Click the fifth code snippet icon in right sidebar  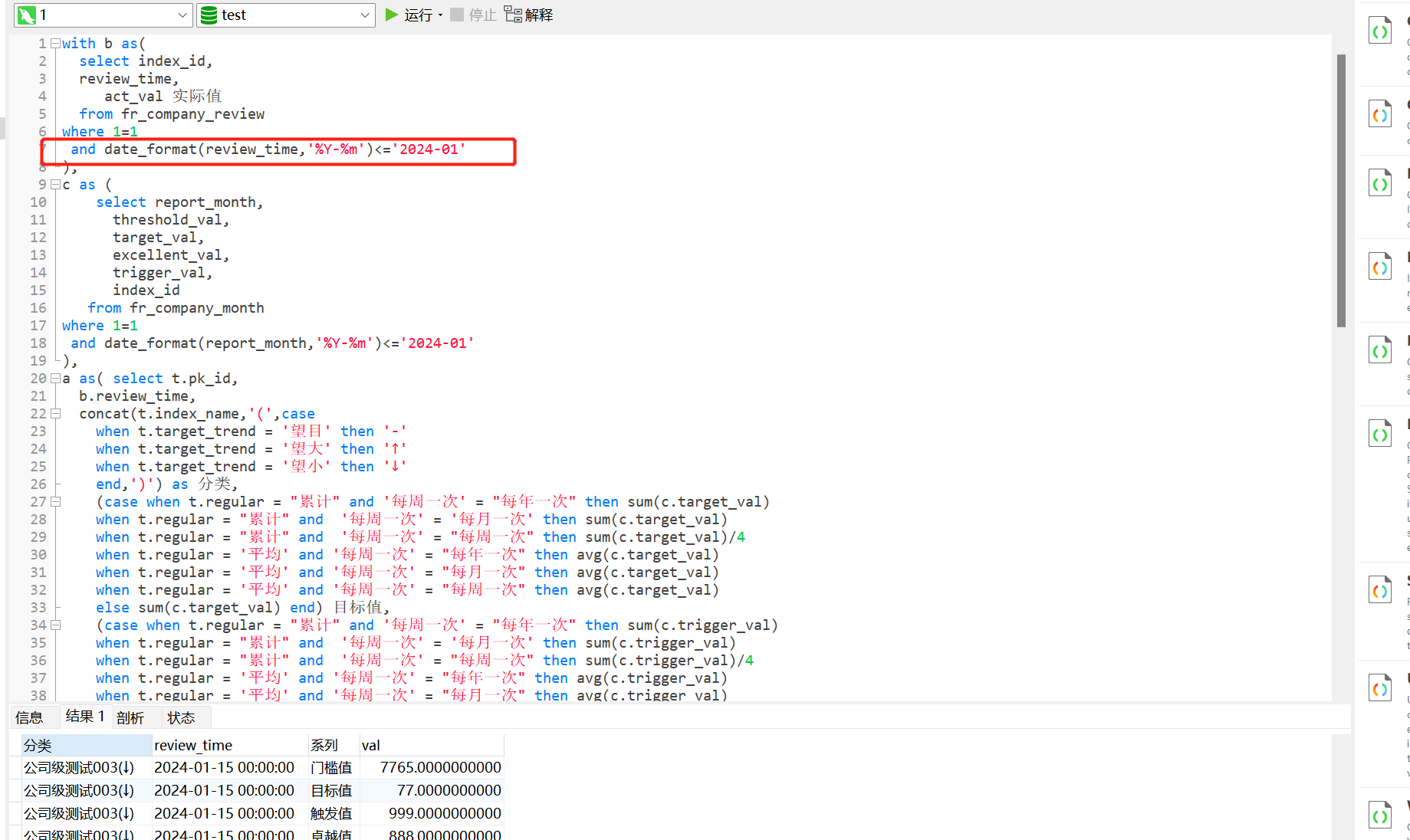tap(1380, 351)
